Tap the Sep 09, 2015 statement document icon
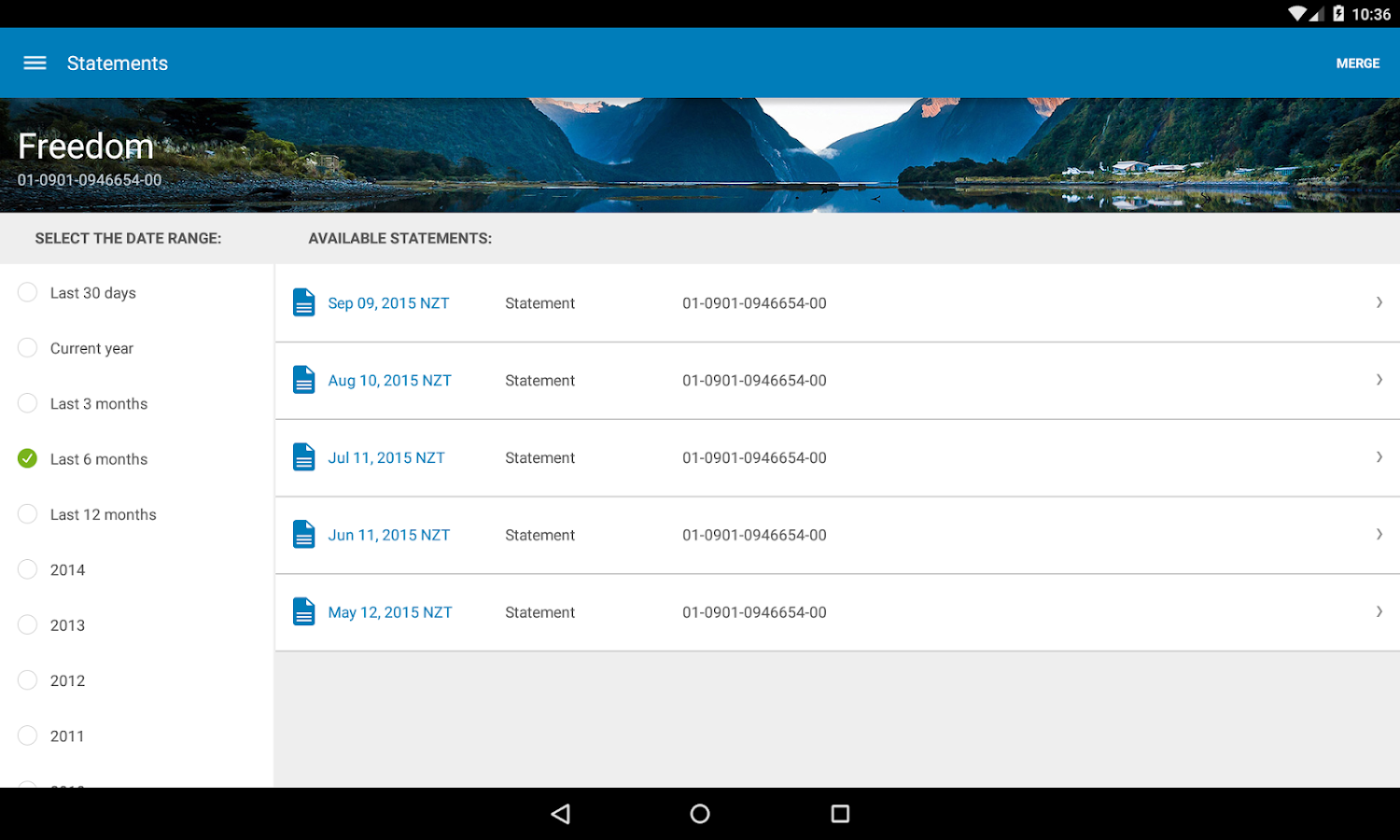1400x840 pixels. (x=304, y=302)
